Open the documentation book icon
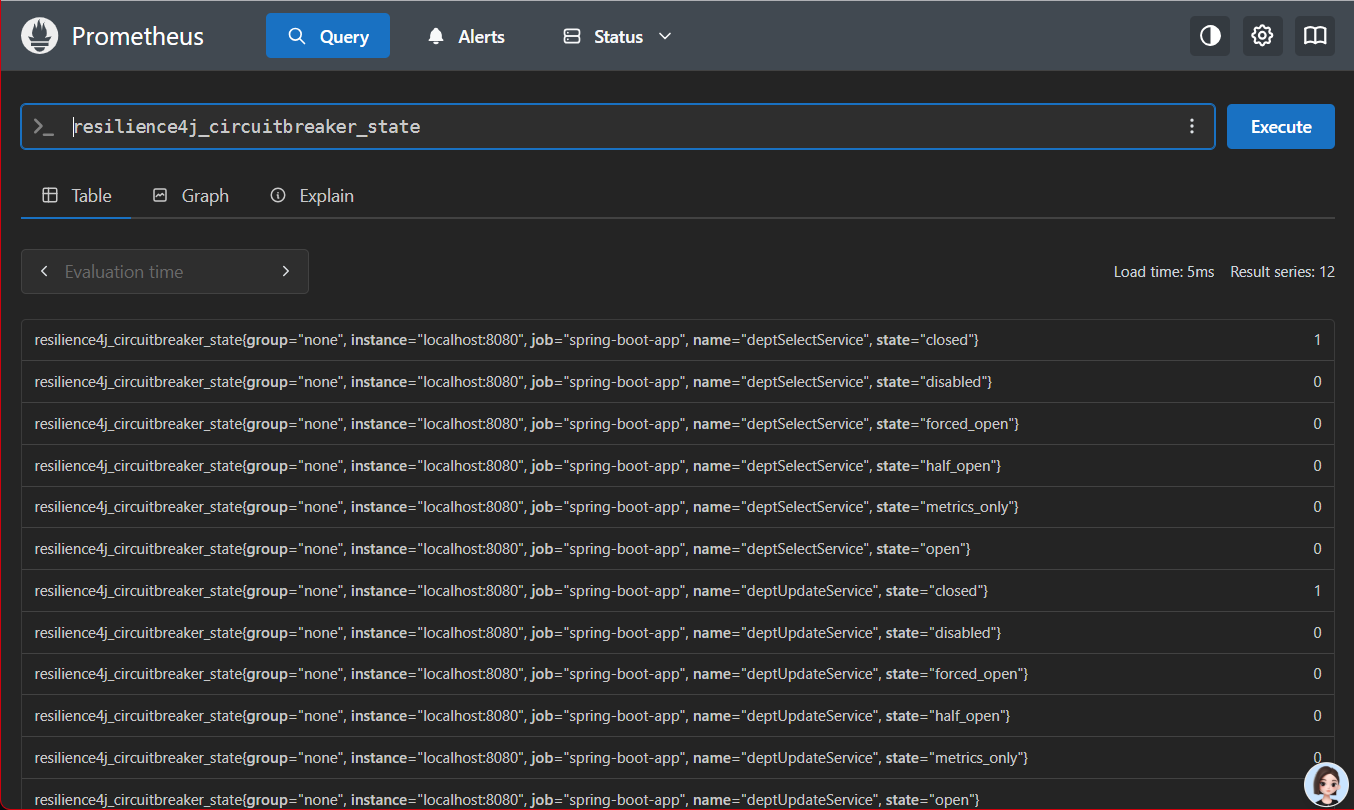Screen dimensions: 1354x810 pyautogui.click(x=1315, y=36)
